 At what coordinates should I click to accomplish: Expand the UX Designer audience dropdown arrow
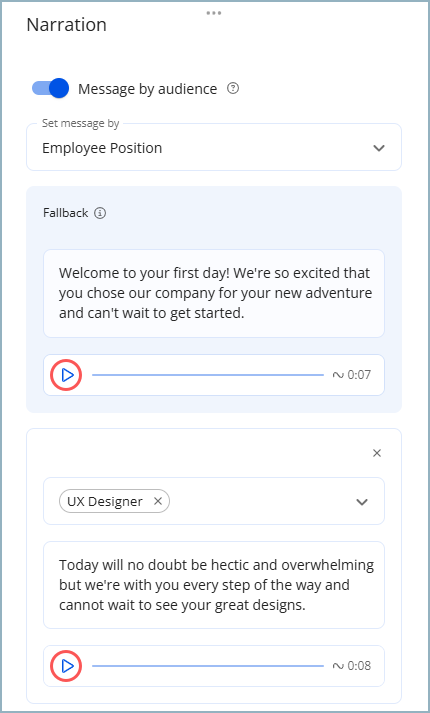pyautogui.click(x=362, y=502)
